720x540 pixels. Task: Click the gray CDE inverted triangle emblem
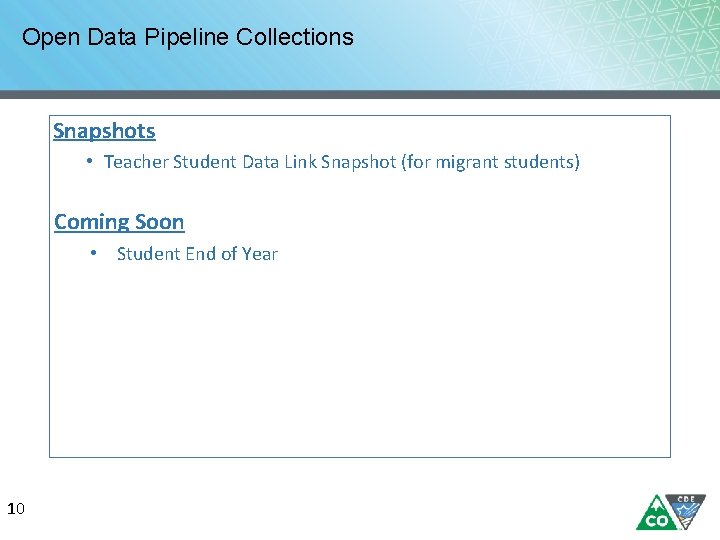pyautogui.click(x=687, y=509)
